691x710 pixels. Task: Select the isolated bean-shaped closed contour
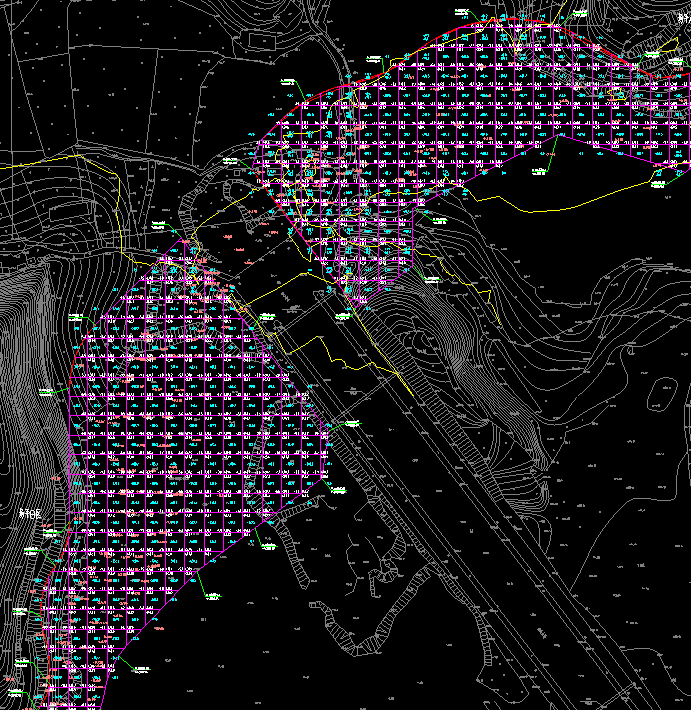(x=662, y=395)
